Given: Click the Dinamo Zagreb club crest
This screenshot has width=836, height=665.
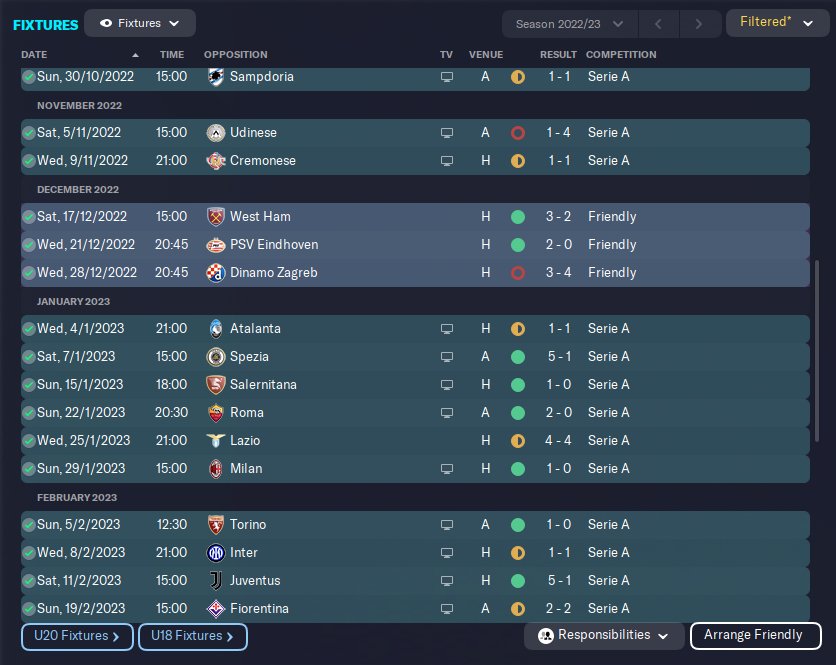Looking at the screenshot, I should [x=215, y=272].
